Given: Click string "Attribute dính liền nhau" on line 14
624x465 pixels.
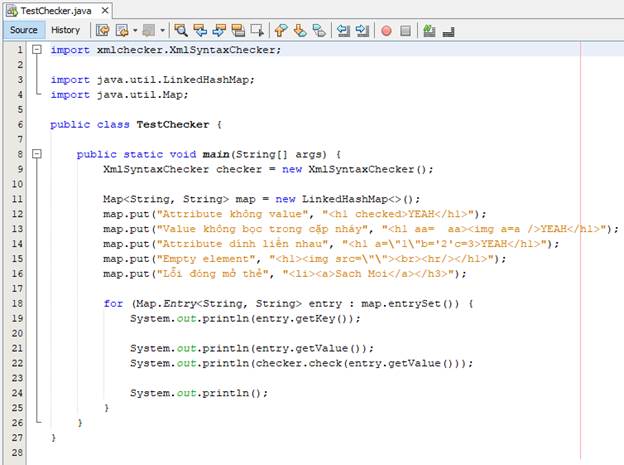Looking at the screenshot, I should pos(242,244).
